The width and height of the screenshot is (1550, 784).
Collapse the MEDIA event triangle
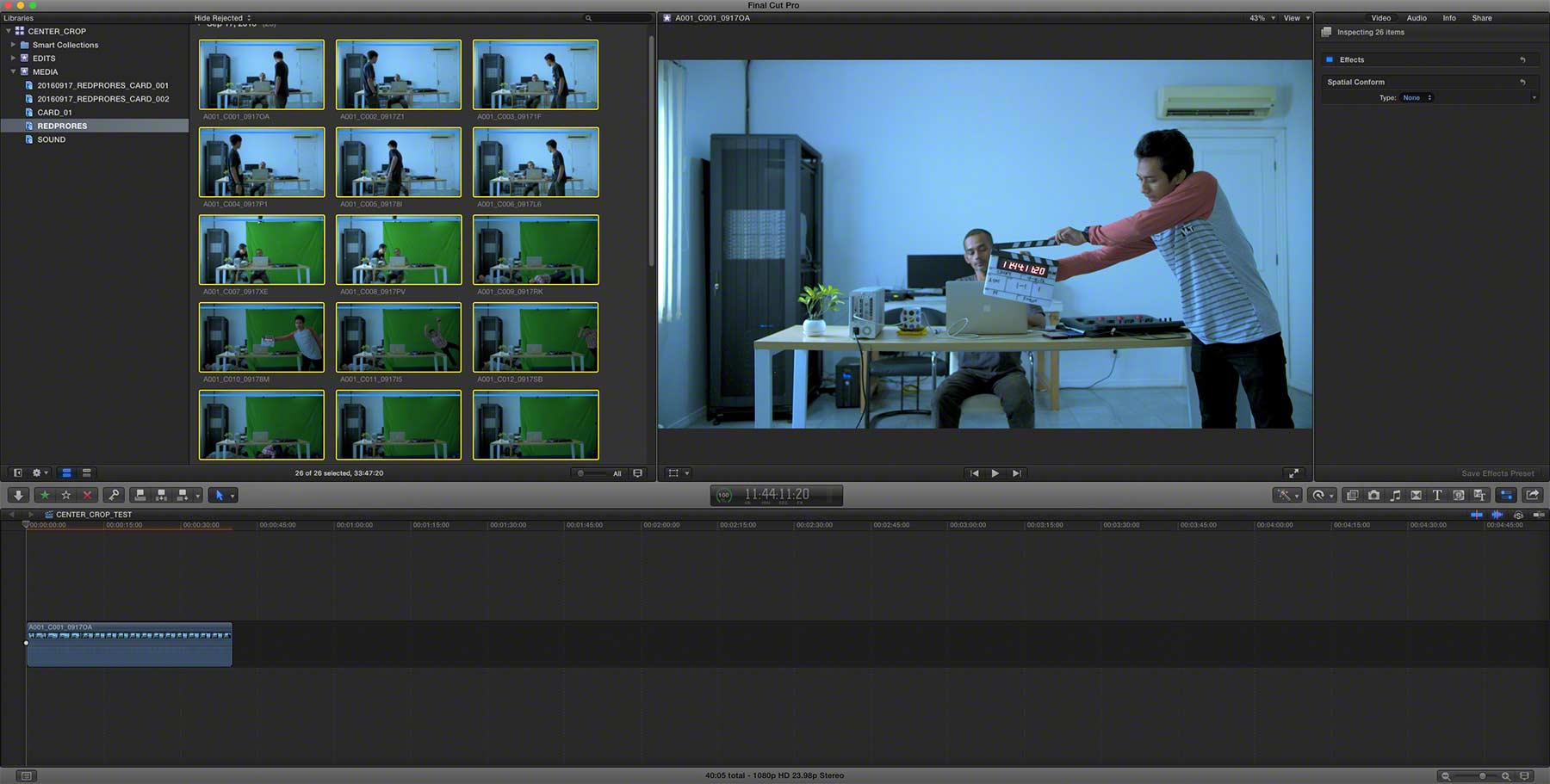pos(13,71)
